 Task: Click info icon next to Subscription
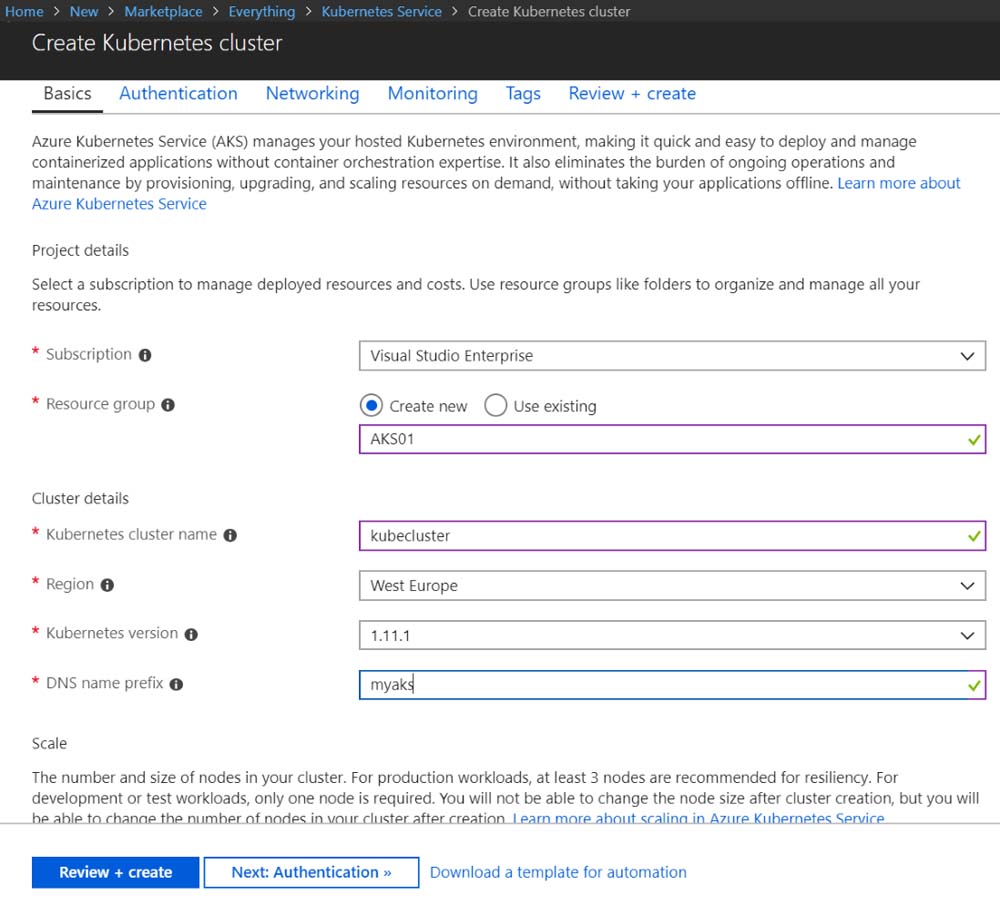145,355
